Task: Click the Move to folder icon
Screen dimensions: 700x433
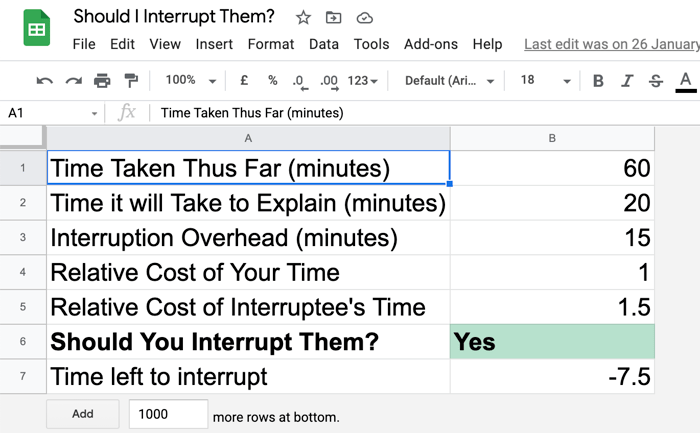Action: tap(333, 18)
